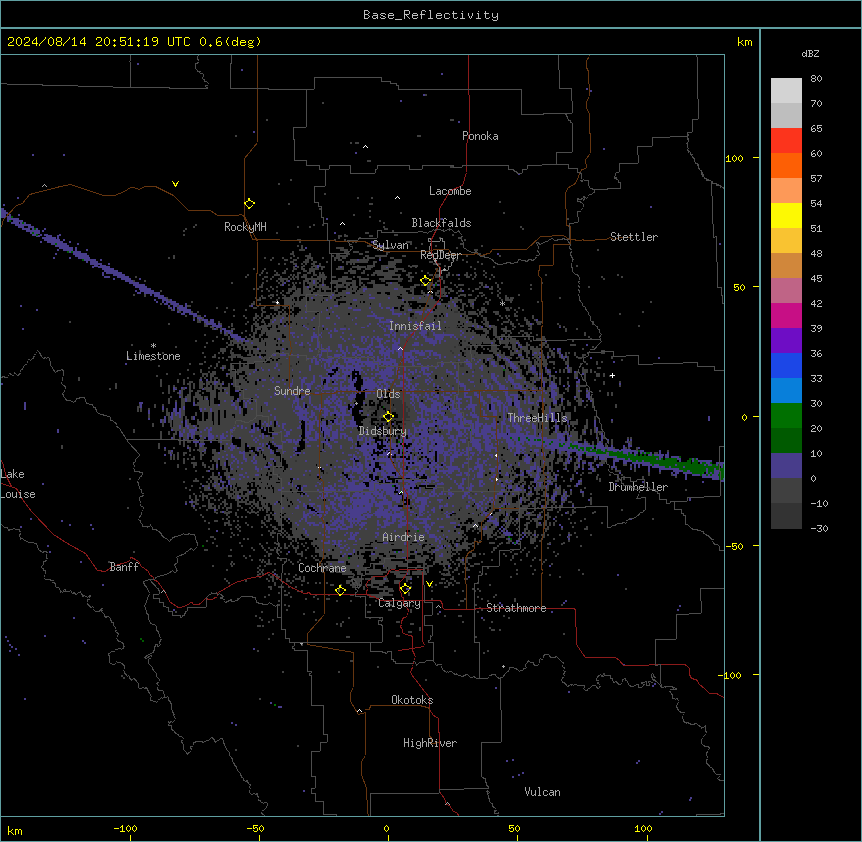Click the yellow marker near RockyMH
The height and width of the screenshot is (842, 862).
(250, 204)
